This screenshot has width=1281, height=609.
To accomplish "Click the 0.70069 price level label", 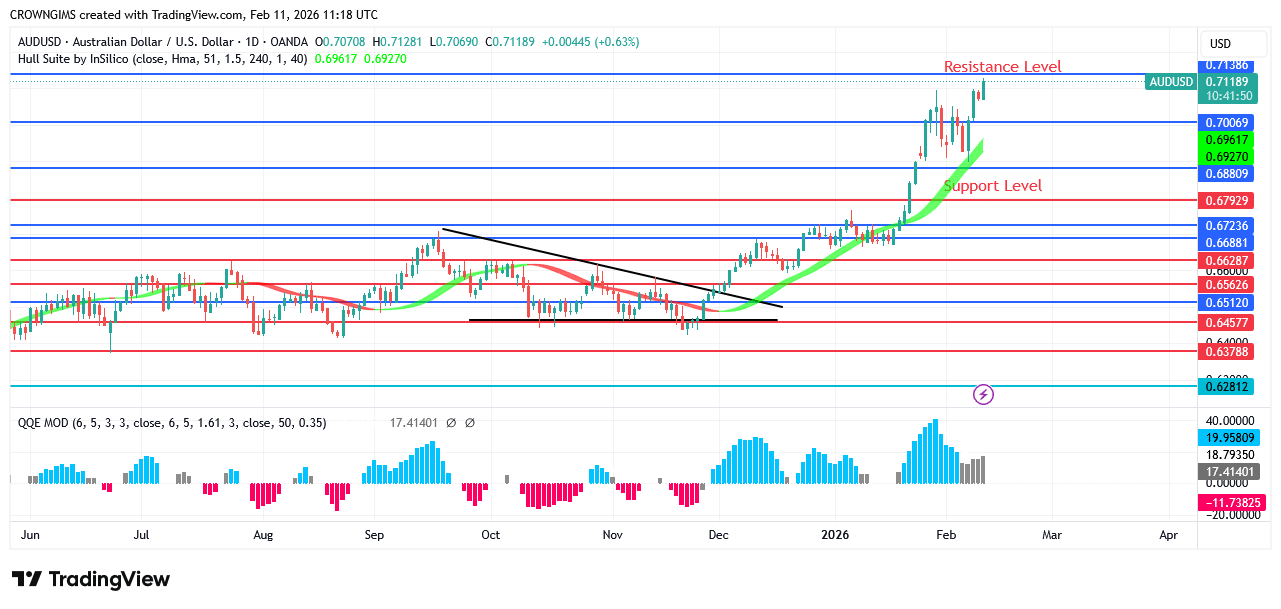I will [1226, 122].
